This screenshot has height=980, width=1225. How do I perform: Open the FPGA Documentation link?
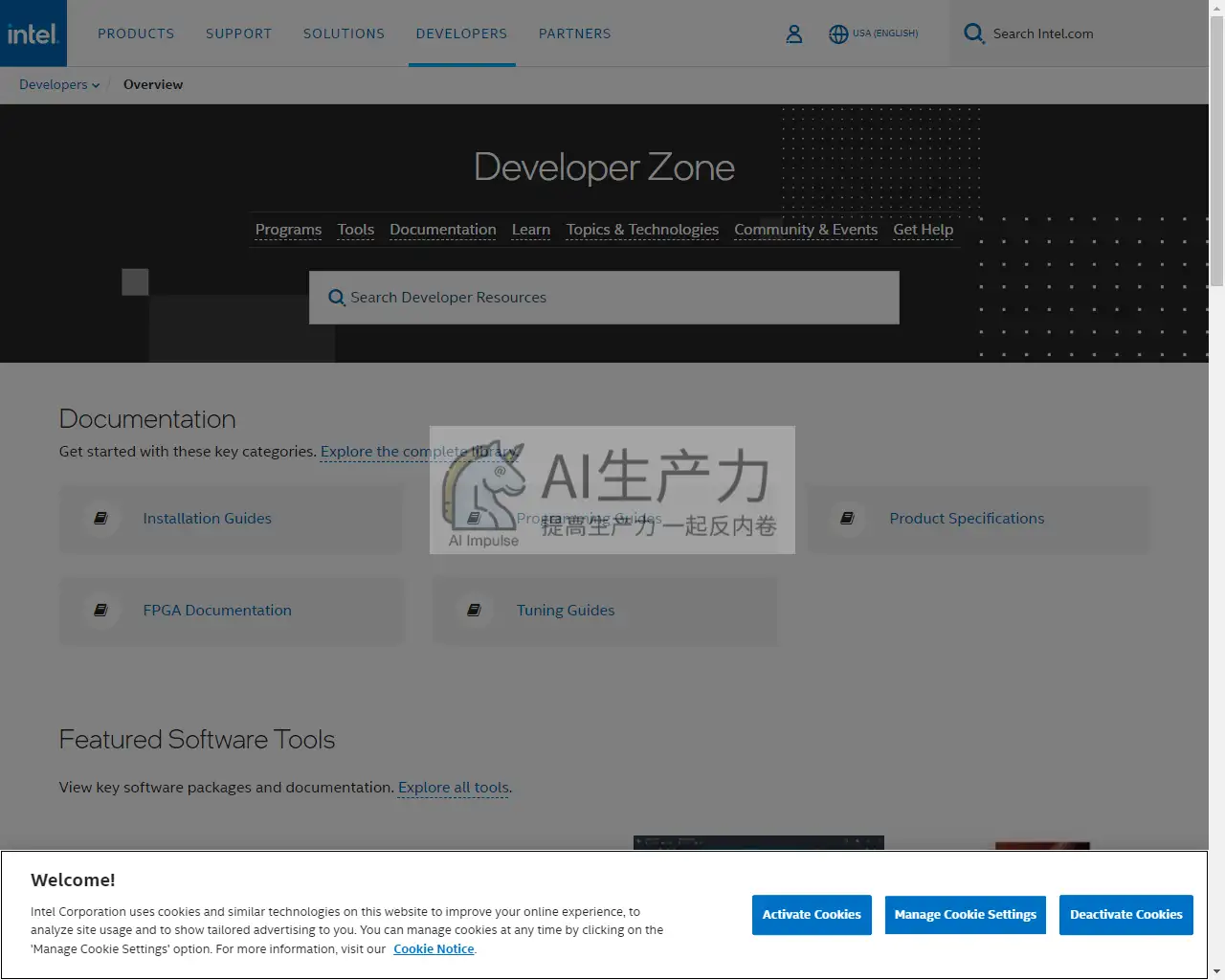[x=217, y=610]
